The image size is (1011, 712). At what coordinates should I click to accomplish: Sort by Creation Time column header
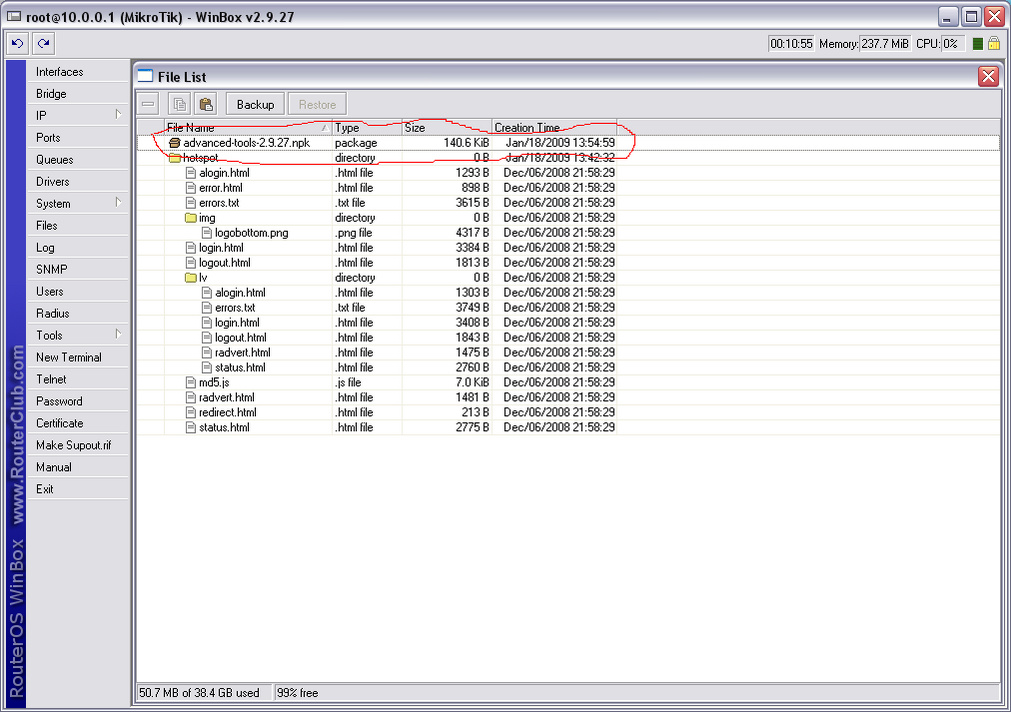pos(555,127)
